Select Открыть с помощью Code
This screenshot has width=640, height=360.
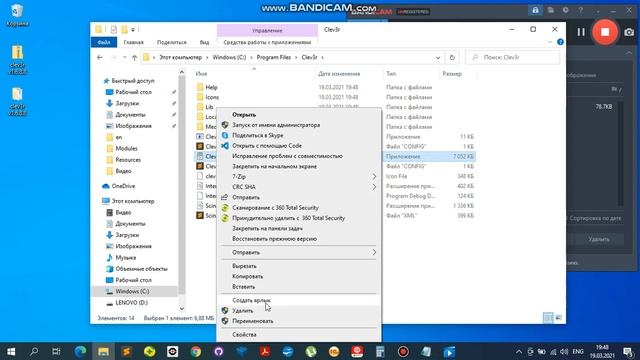pos(267,146)
